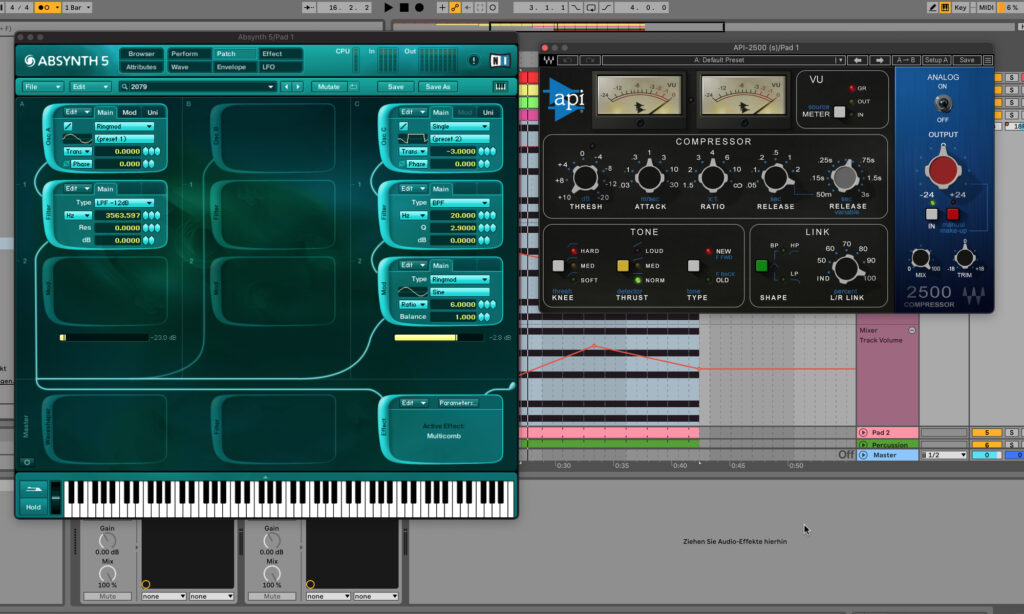Load the next API-2500 preset arrow

pyautogui.click(x=880, y=60)
